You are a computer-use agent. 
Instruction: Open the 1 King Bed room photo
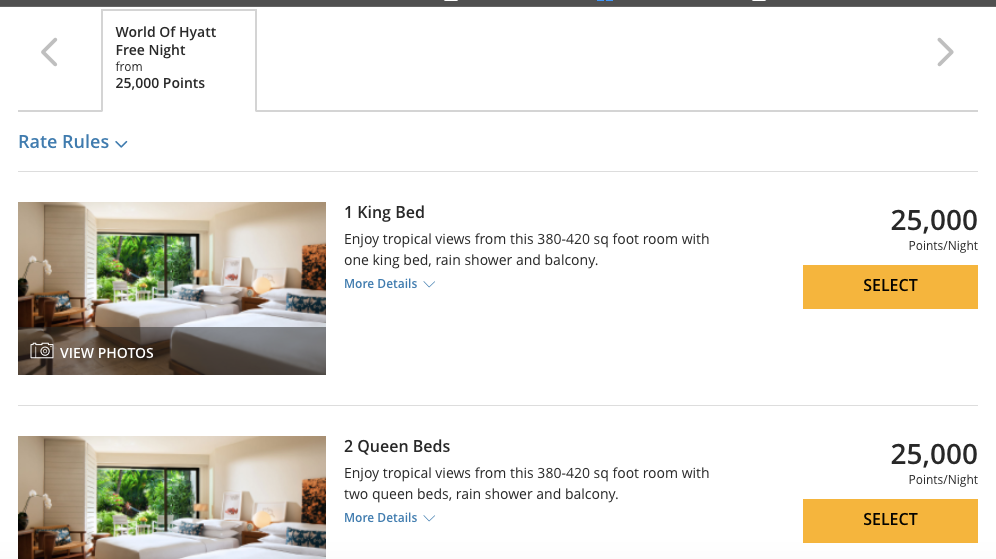coord(172,288)
